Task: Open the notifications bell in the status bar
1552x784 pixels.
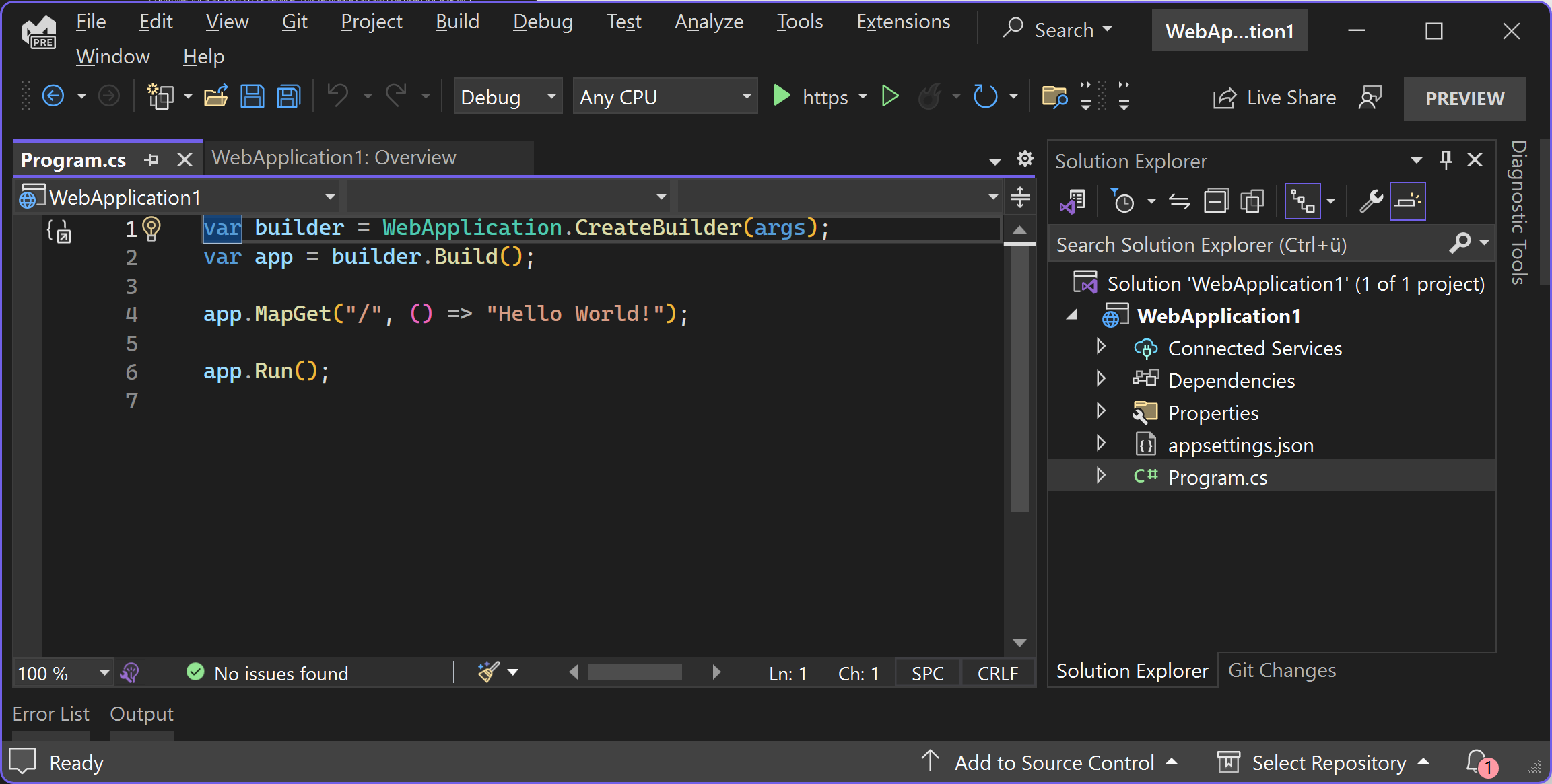Action: [1477, 762]
